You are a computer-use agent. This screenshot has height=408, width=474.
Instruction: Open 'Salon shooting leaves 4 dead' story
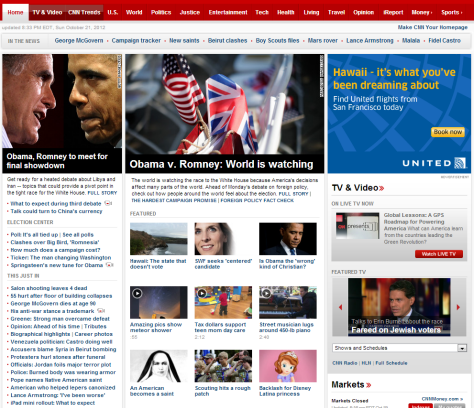click(49, 288)
